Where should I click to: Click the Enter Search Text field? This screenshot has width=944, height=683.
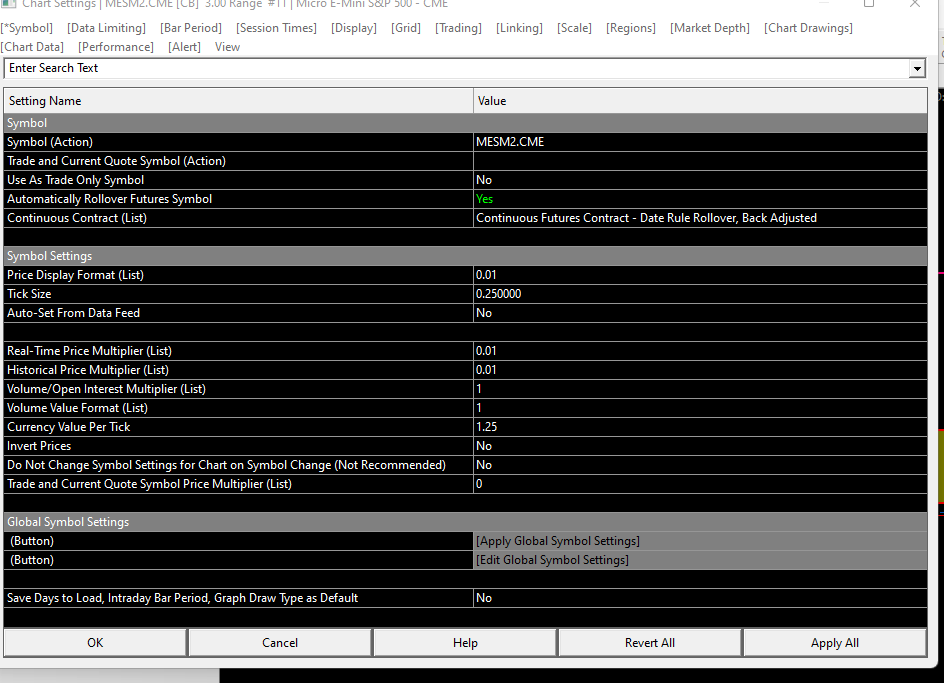click(x=456, y=68)
